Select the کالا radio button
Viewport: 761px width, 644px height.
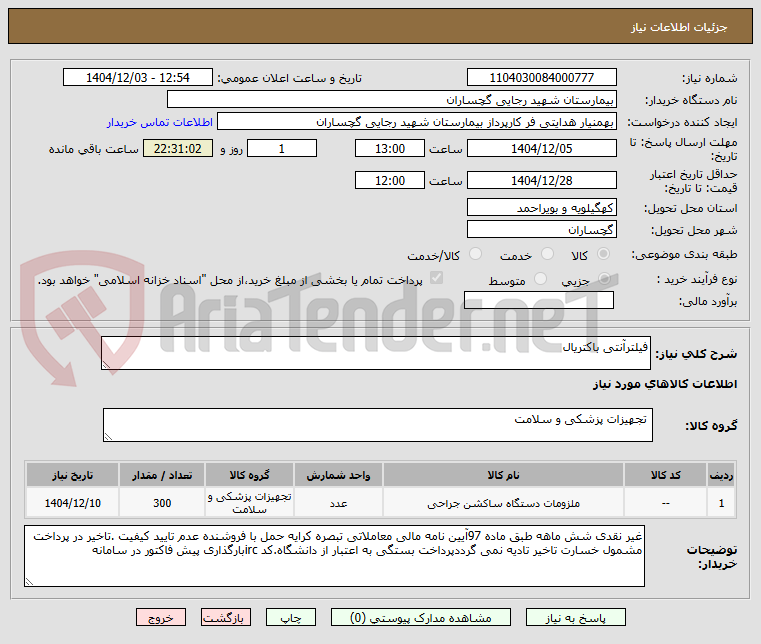604,254
